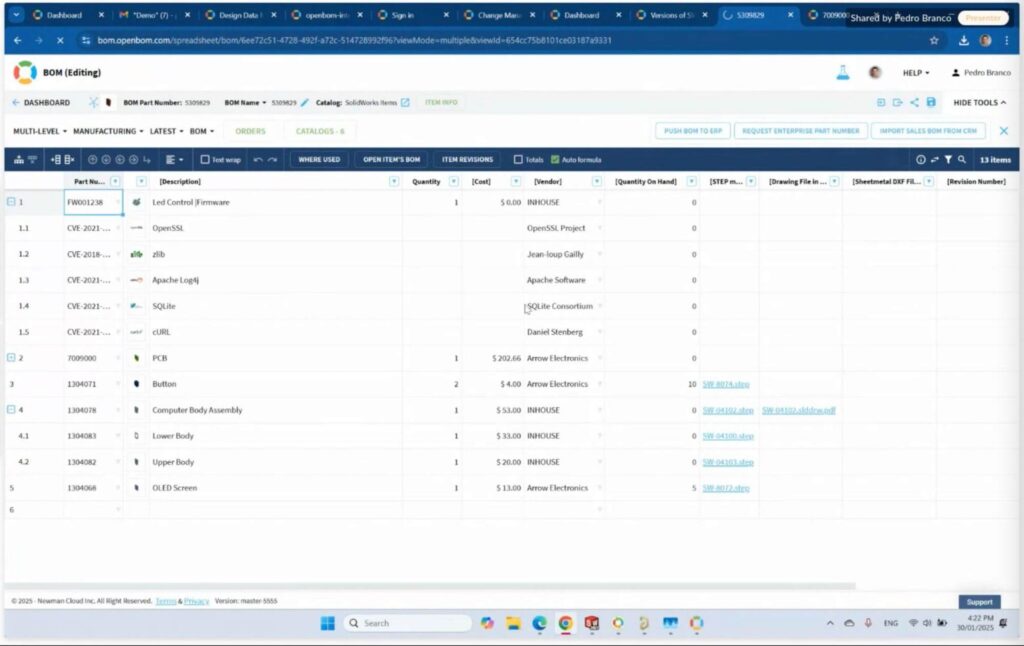The height and width of the screenshot is (646, 1024).
Task: Open the Quantity column filter arrow
Action: (x=453, y=182)
